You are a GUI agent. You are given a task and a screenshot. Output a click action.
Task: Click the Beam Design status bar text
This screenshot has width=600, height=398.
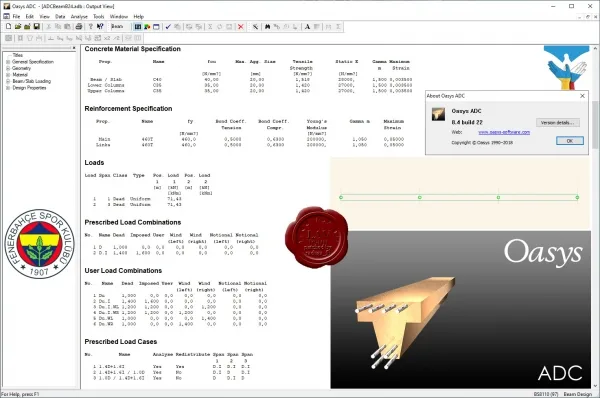tap(577, 394)
